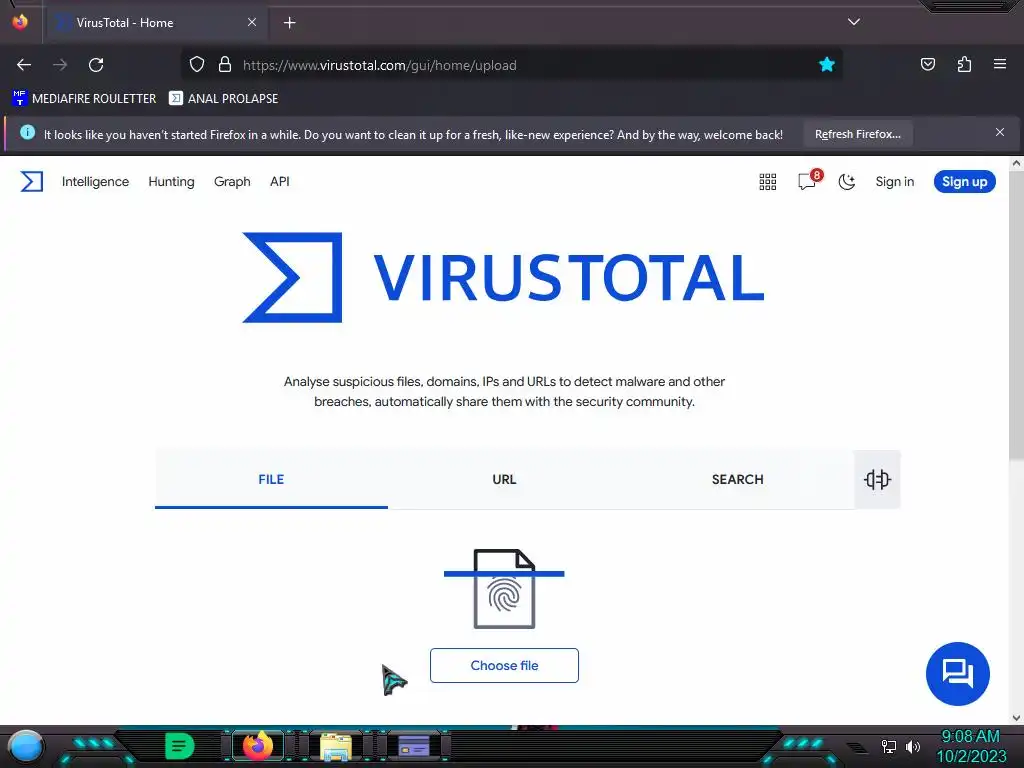
Task: Open the second bookmark in the bookmarks toolbar
Action: tap(223, 99)
